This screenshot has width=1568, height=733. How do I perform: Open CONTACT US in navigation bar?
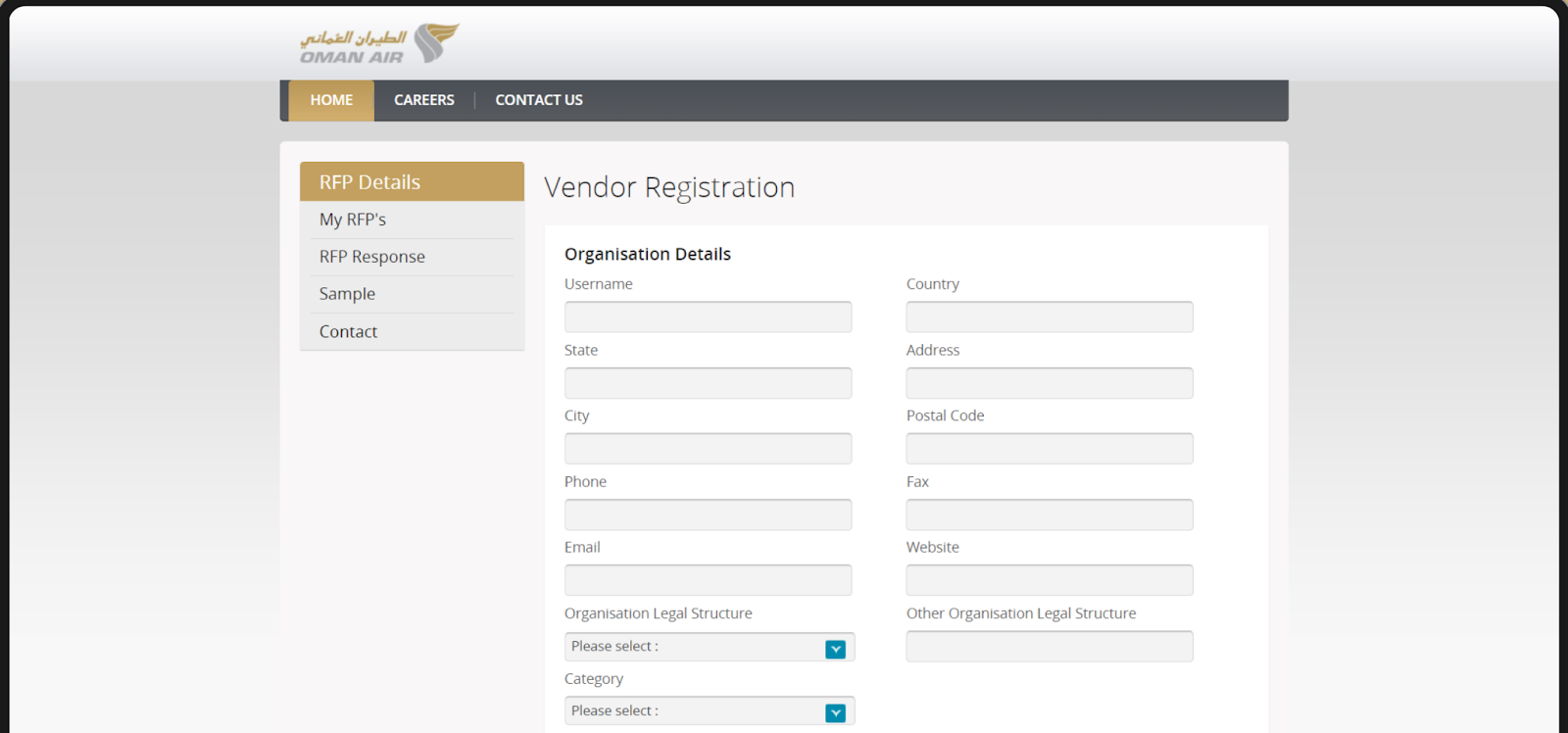click(x=539, y=100)
